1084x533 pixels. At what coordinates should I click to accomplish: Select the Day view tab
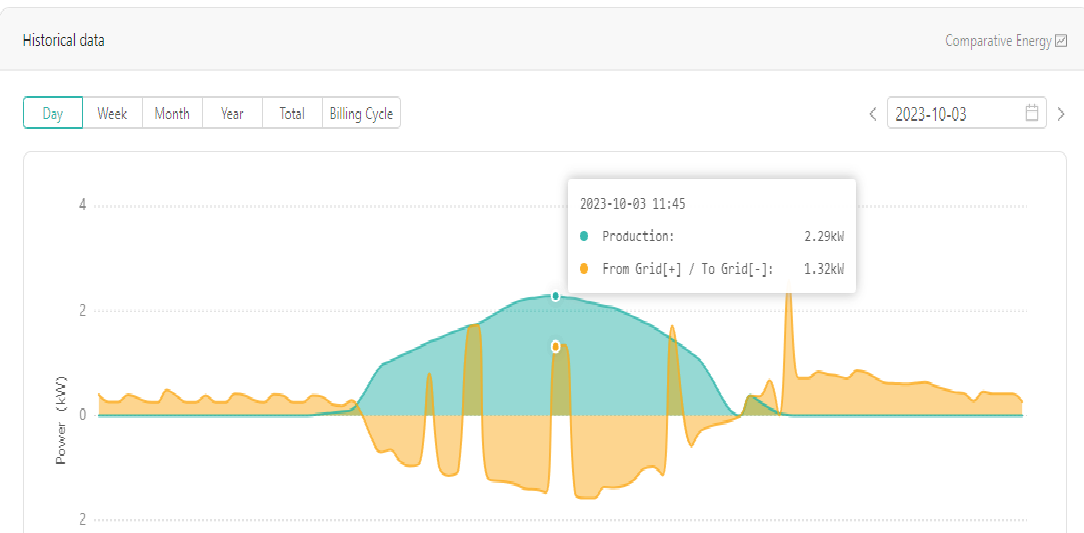point(53,113)
